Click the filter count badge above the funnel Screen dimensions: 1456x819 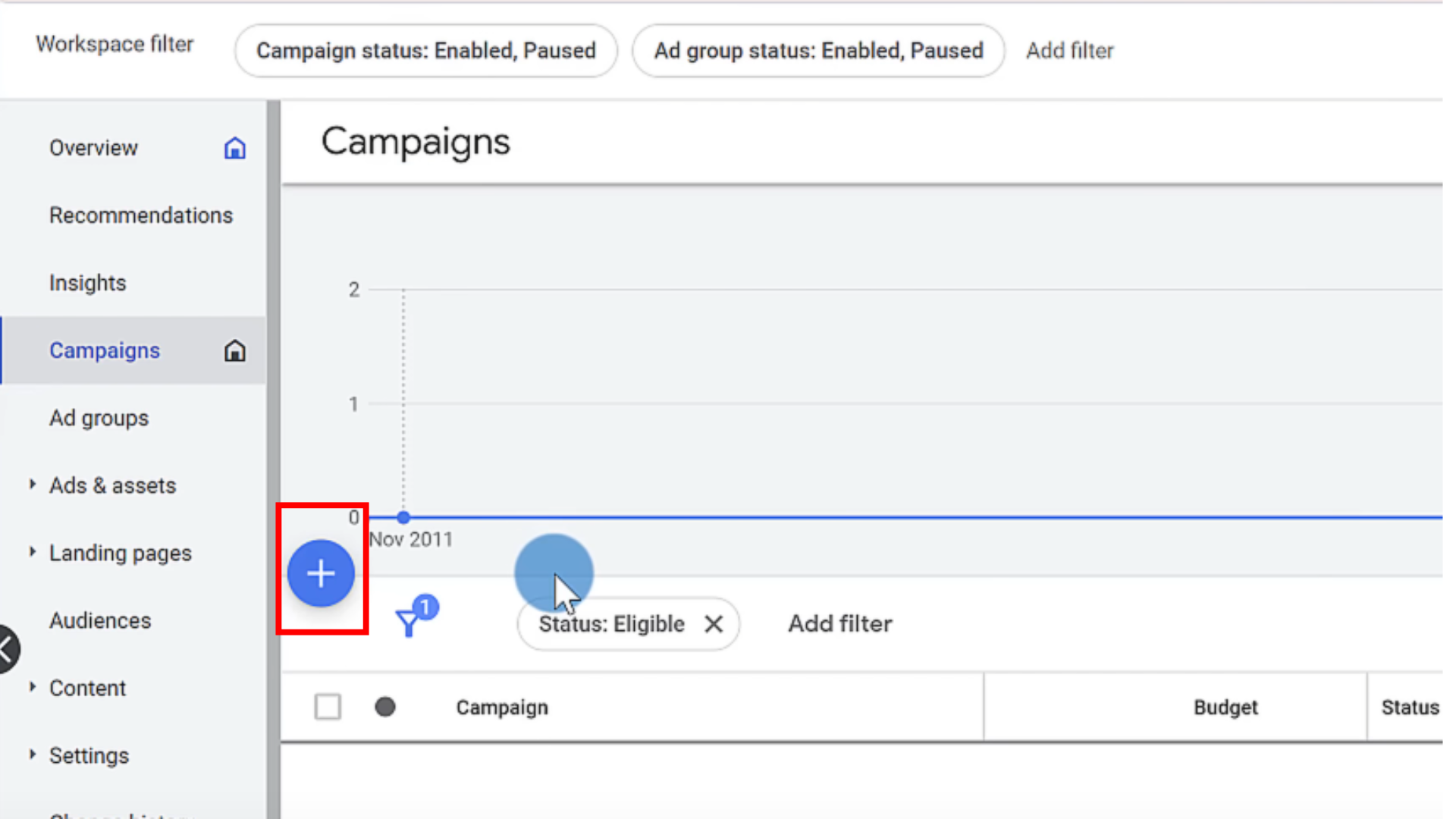coord(425,607)
